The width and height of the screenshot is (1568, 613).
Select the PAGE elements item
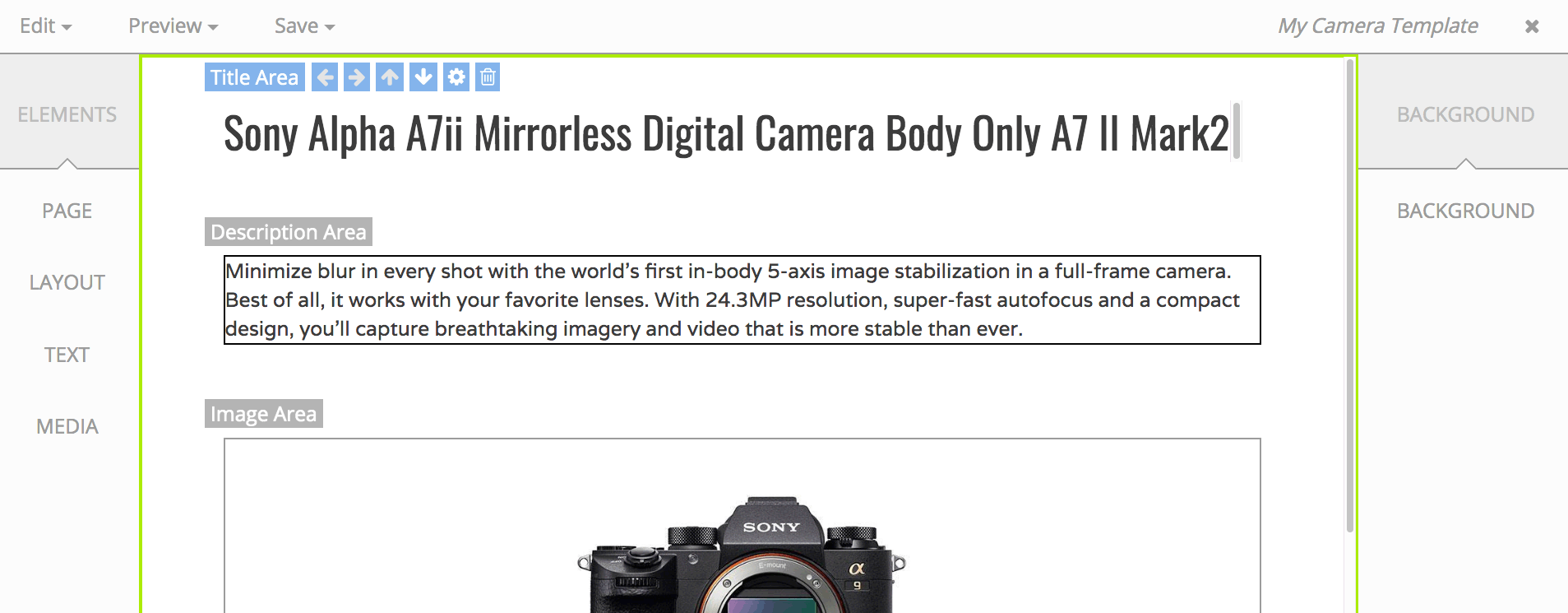click(67, 211)
